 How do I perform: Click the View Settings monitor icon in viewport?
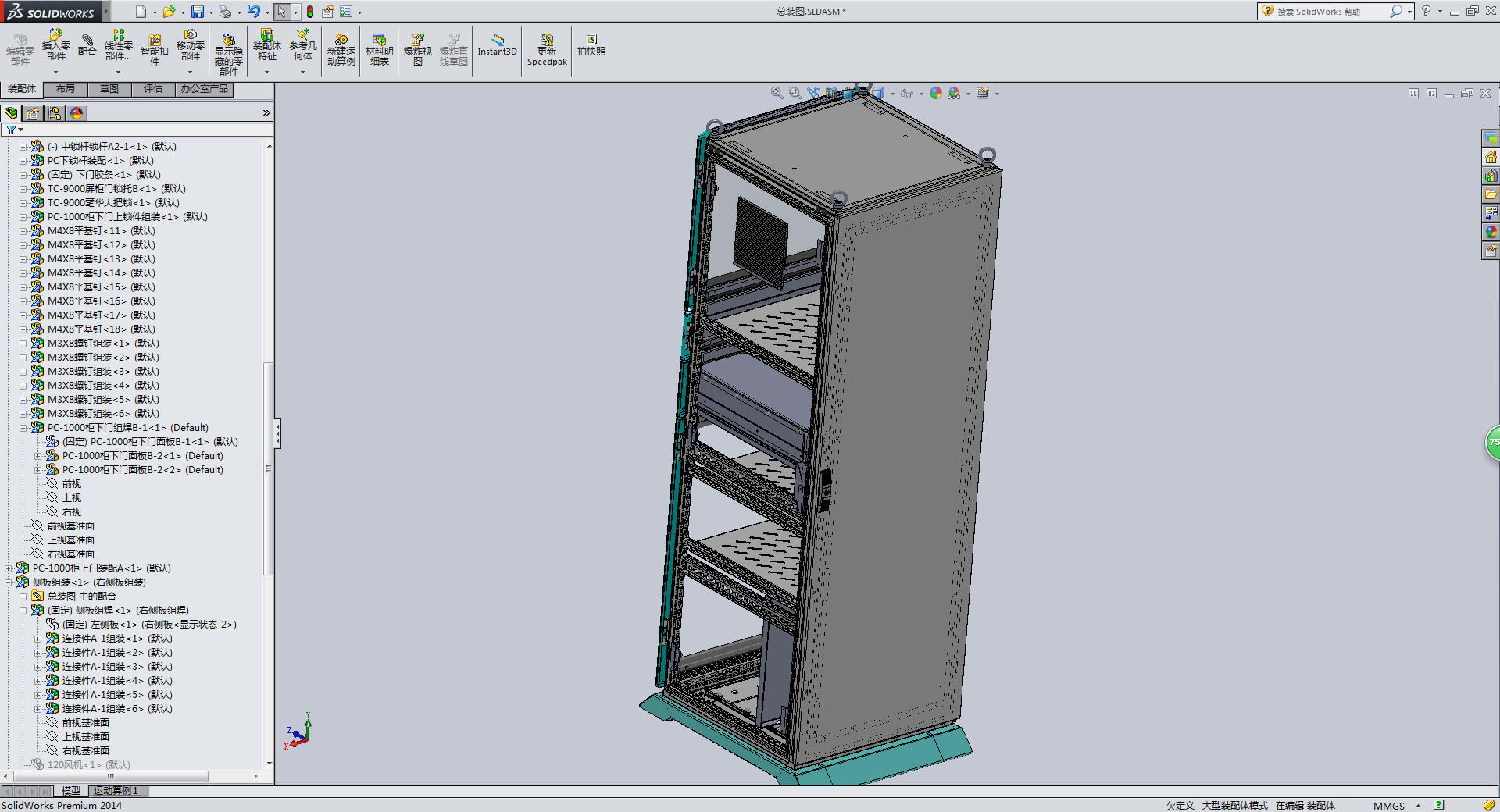click(983, 93)
